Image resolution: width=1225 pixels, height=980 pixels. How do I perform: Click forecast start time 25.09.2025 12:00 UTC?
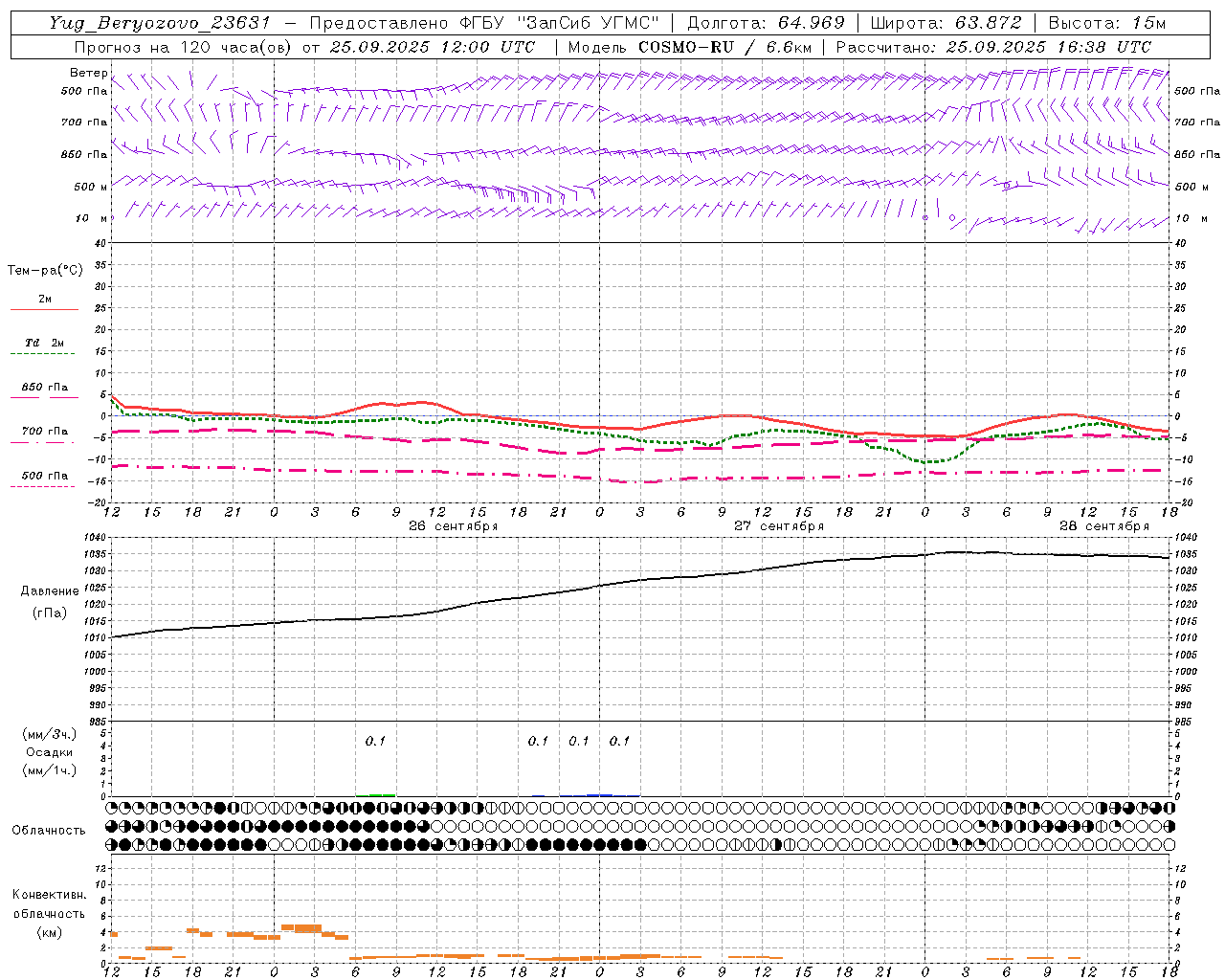[433, 47]
